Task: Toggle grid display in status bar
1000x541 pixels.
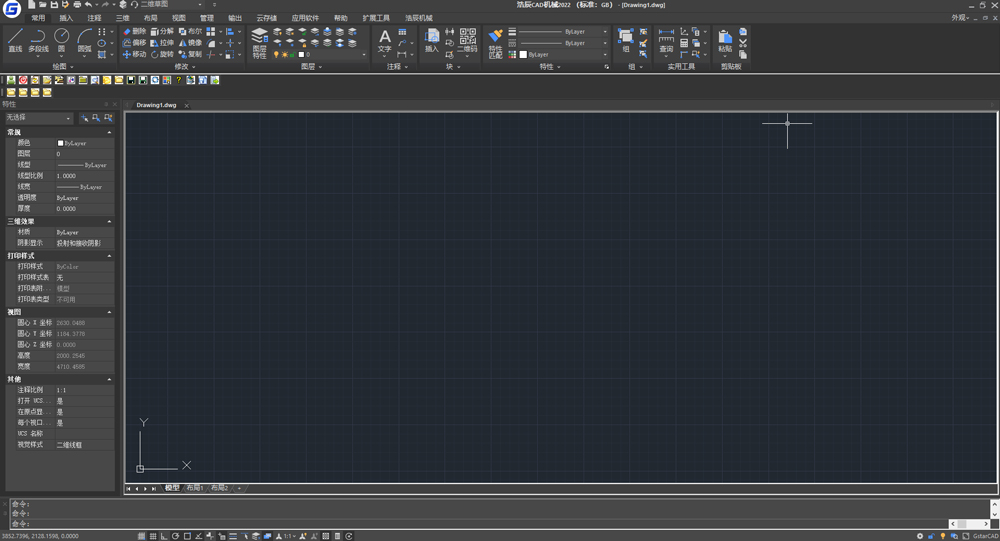Action: pyautogui.click(x=153, y=536)
